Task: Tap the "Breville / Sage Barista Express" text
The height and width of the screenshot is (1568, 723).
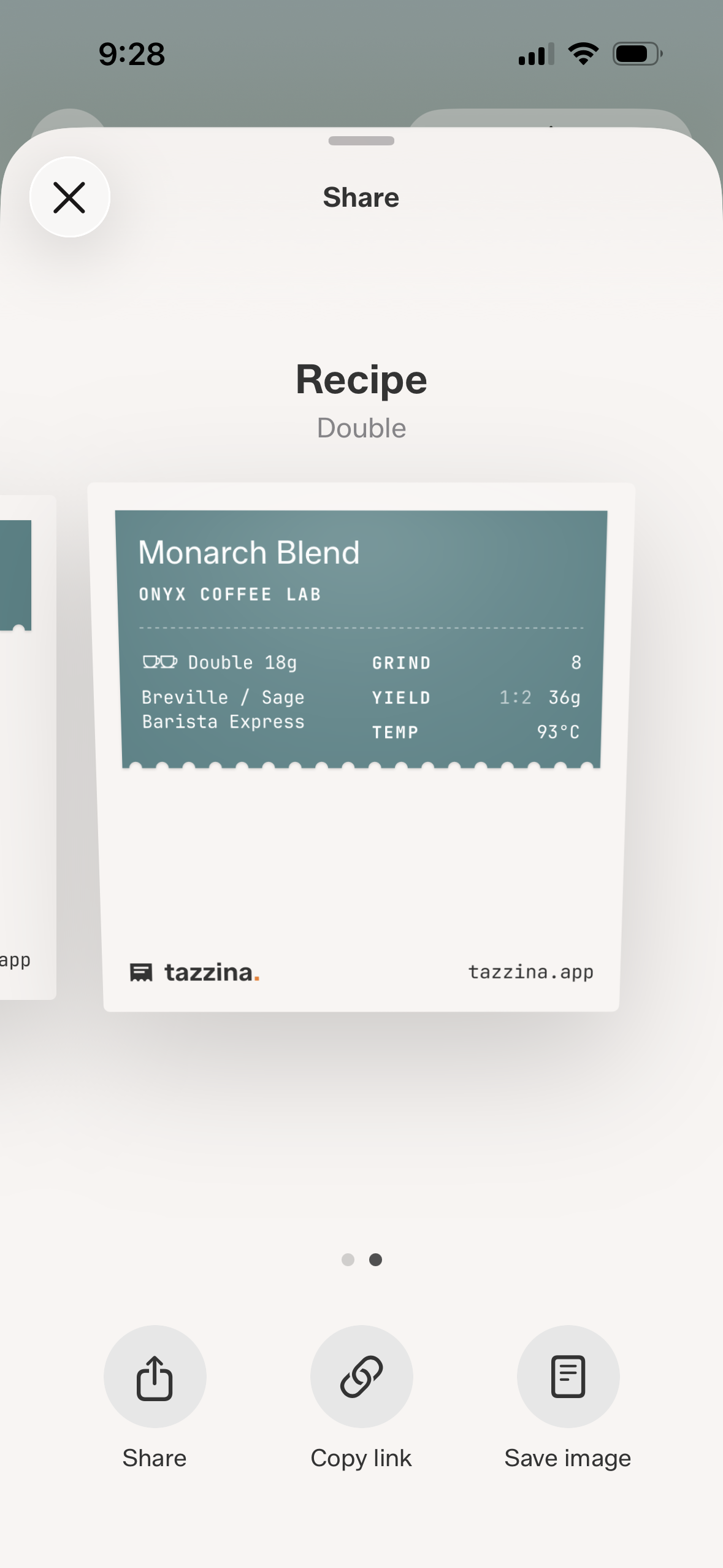Action: pos(223,709)
